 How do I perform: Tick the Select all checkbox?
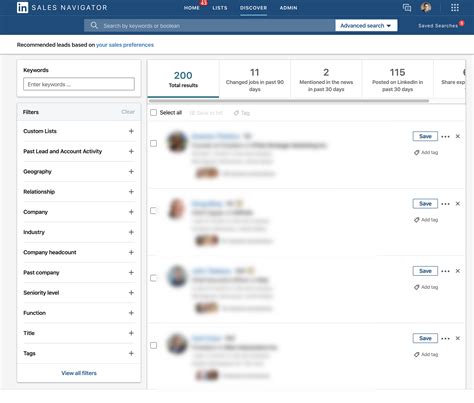tap(153, 113)
